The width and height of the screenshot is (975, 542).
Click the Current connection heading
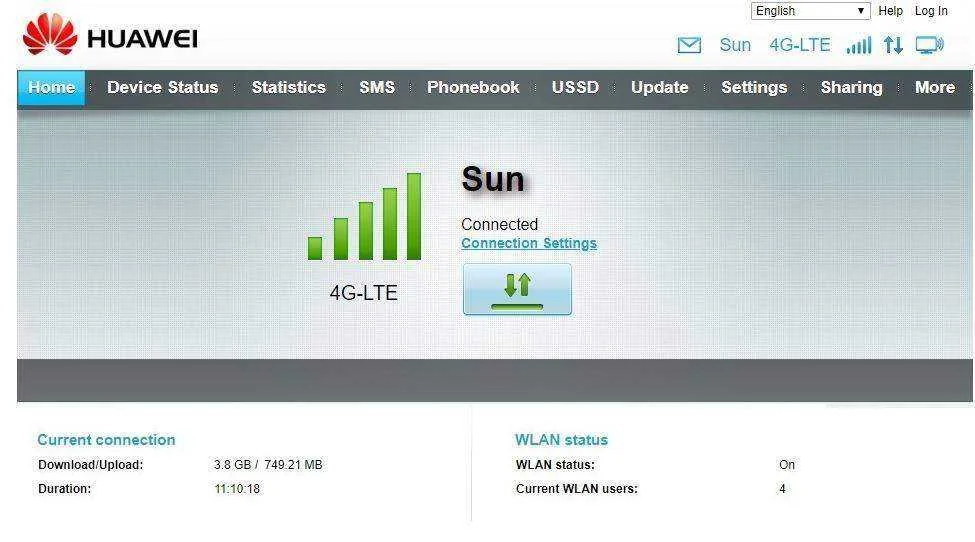click(106, 440)
